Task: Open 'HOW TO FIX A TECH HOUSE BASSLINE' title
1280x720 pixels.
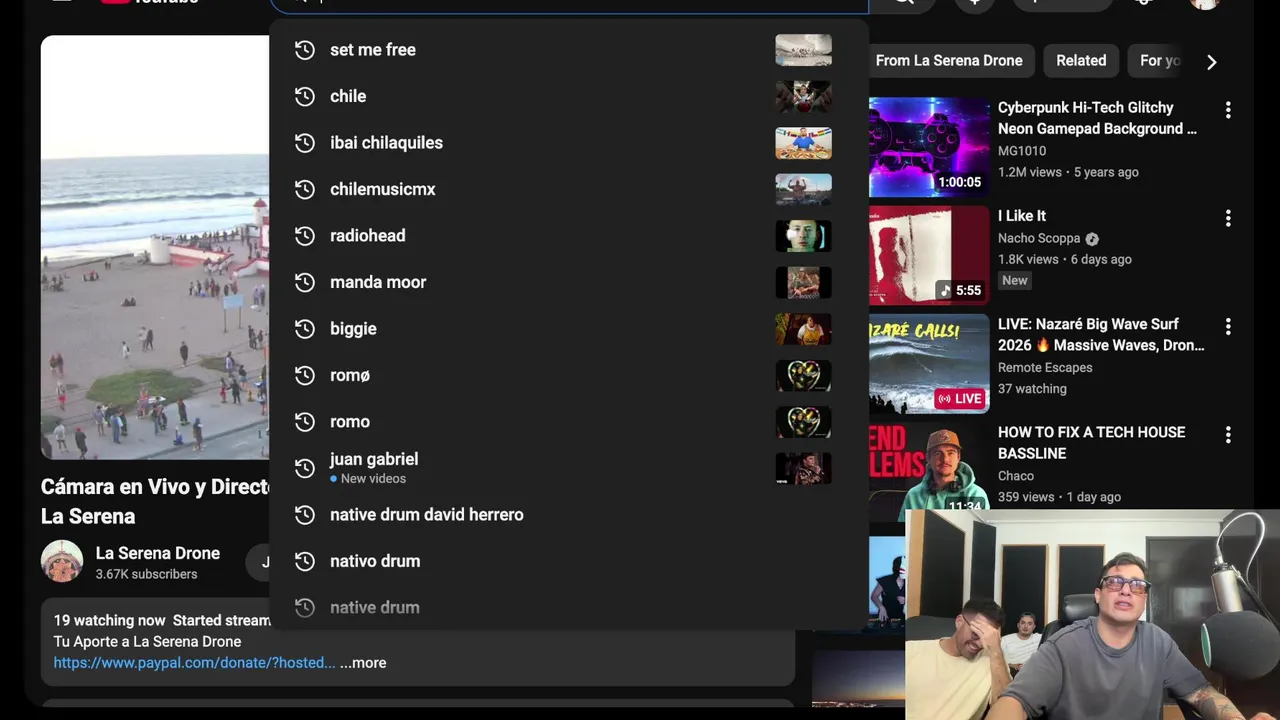Action: pos(1091,443)
